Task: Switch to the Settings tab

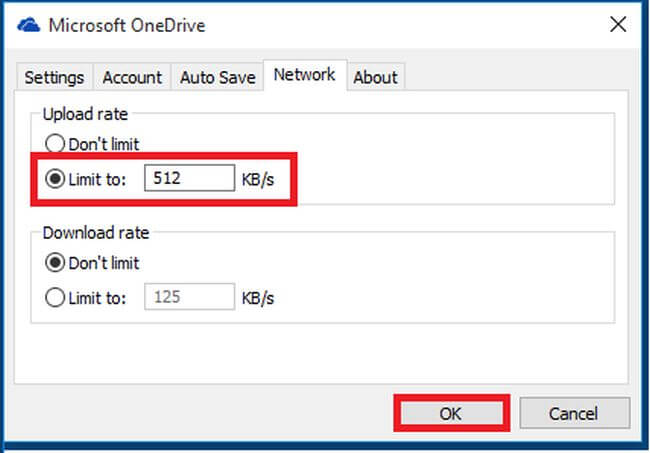Action: coord(54,77)
